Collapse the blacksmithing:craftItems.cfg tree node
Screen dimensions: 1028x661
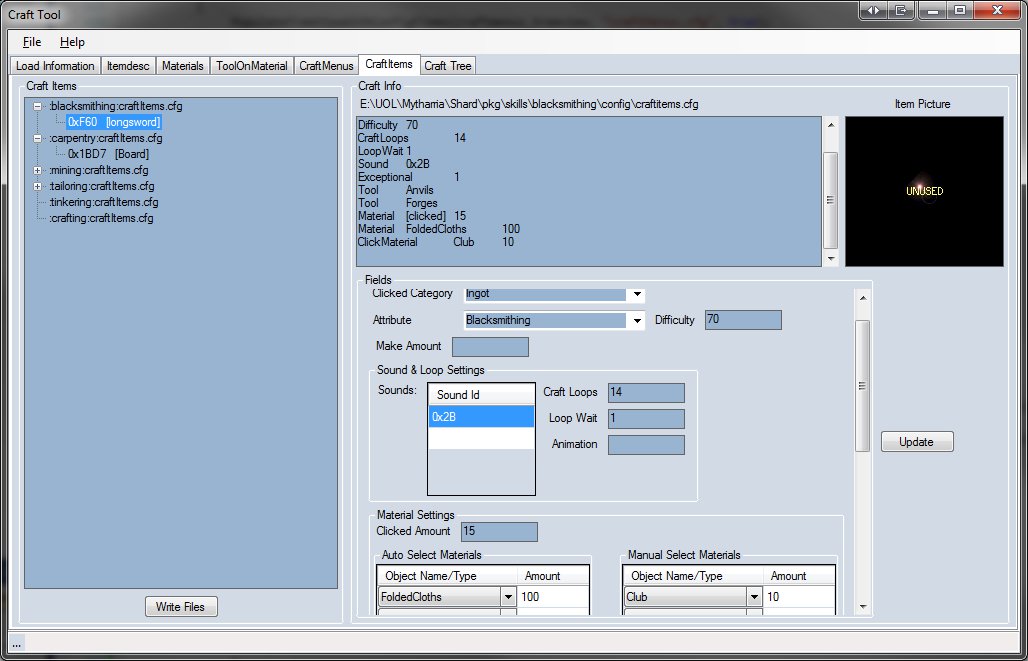(38, 106)
